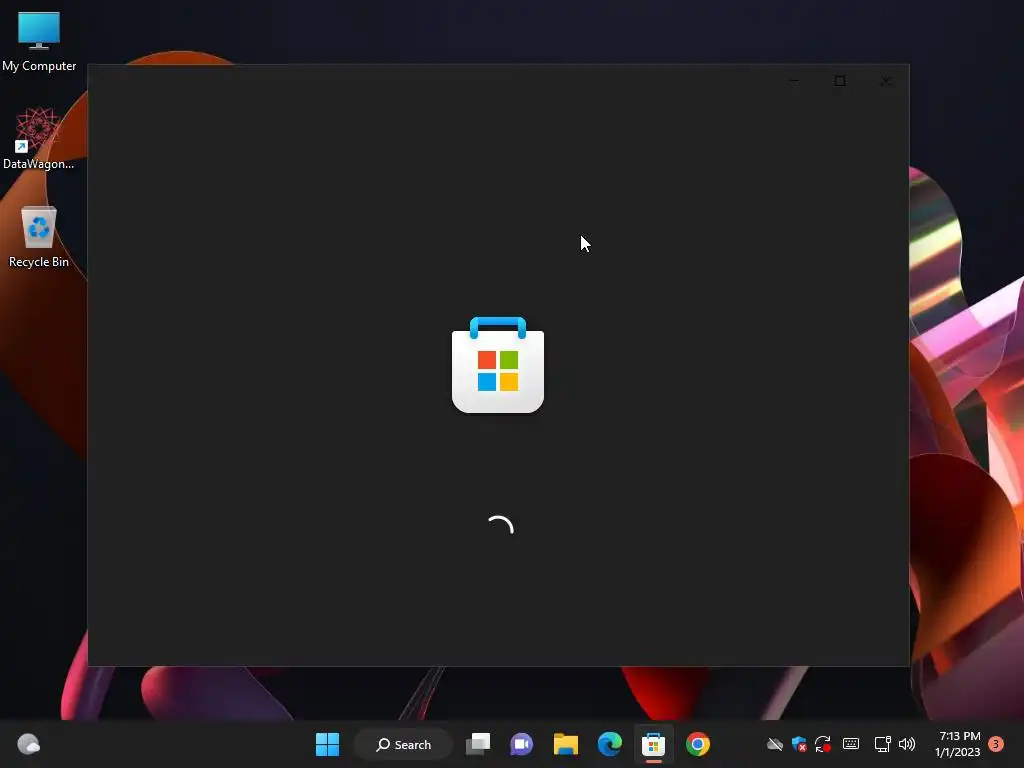Open notifications badge showing 3
This screenshot has height=768, width=1024.
(996, 744)
